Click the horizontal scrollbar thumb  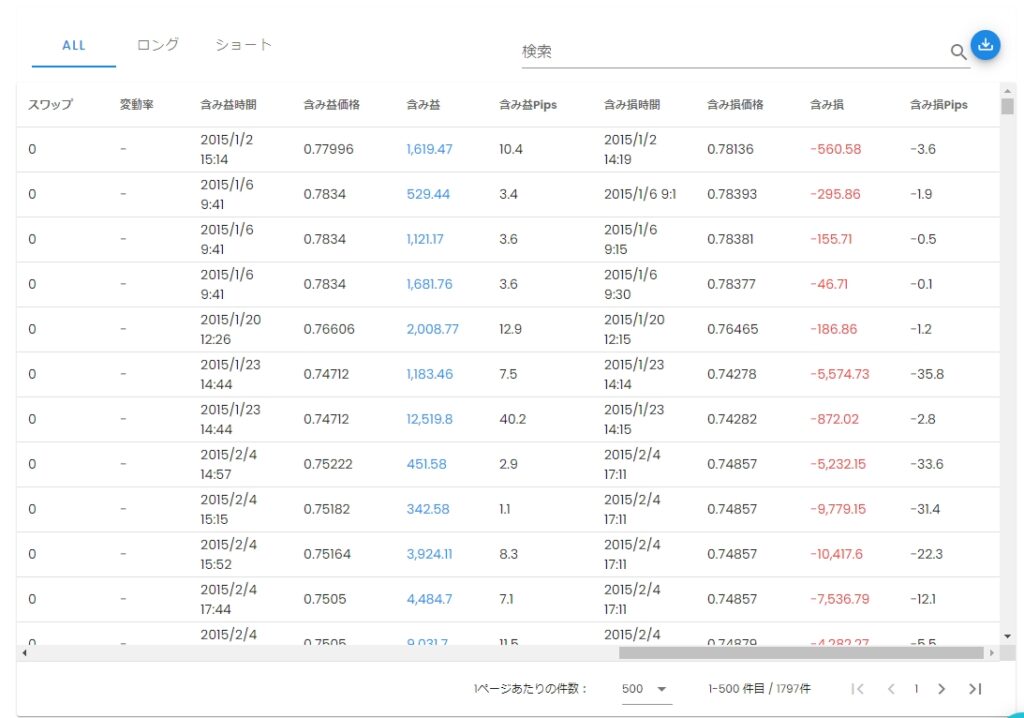801,653
